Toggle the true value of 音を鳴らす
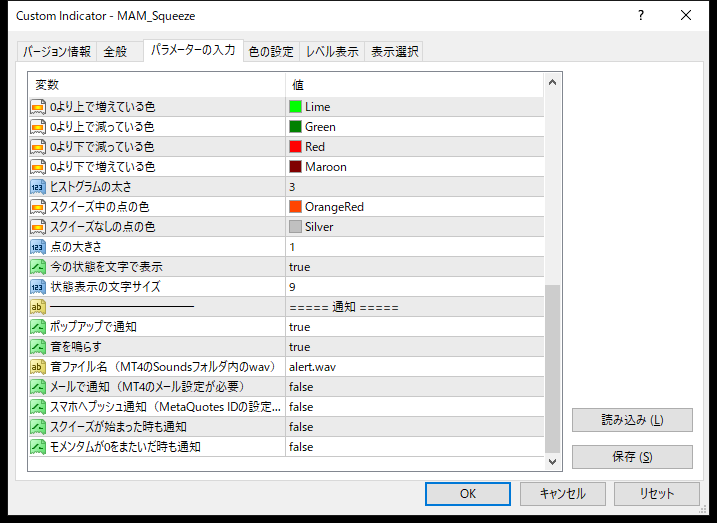This screenshot has height=523, width=717. tap(415, 347)
